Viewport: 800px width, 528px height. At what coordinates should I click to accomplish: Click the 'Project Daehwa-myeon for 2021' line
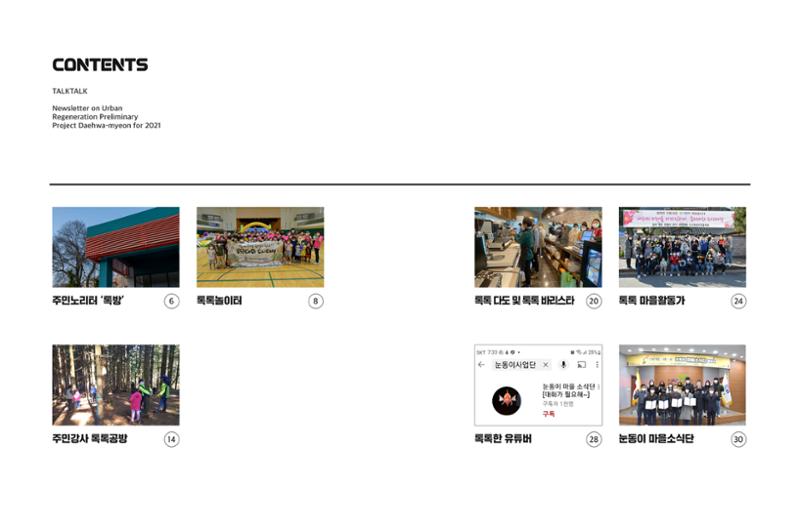pyautogui.click(x=106, y=125)
